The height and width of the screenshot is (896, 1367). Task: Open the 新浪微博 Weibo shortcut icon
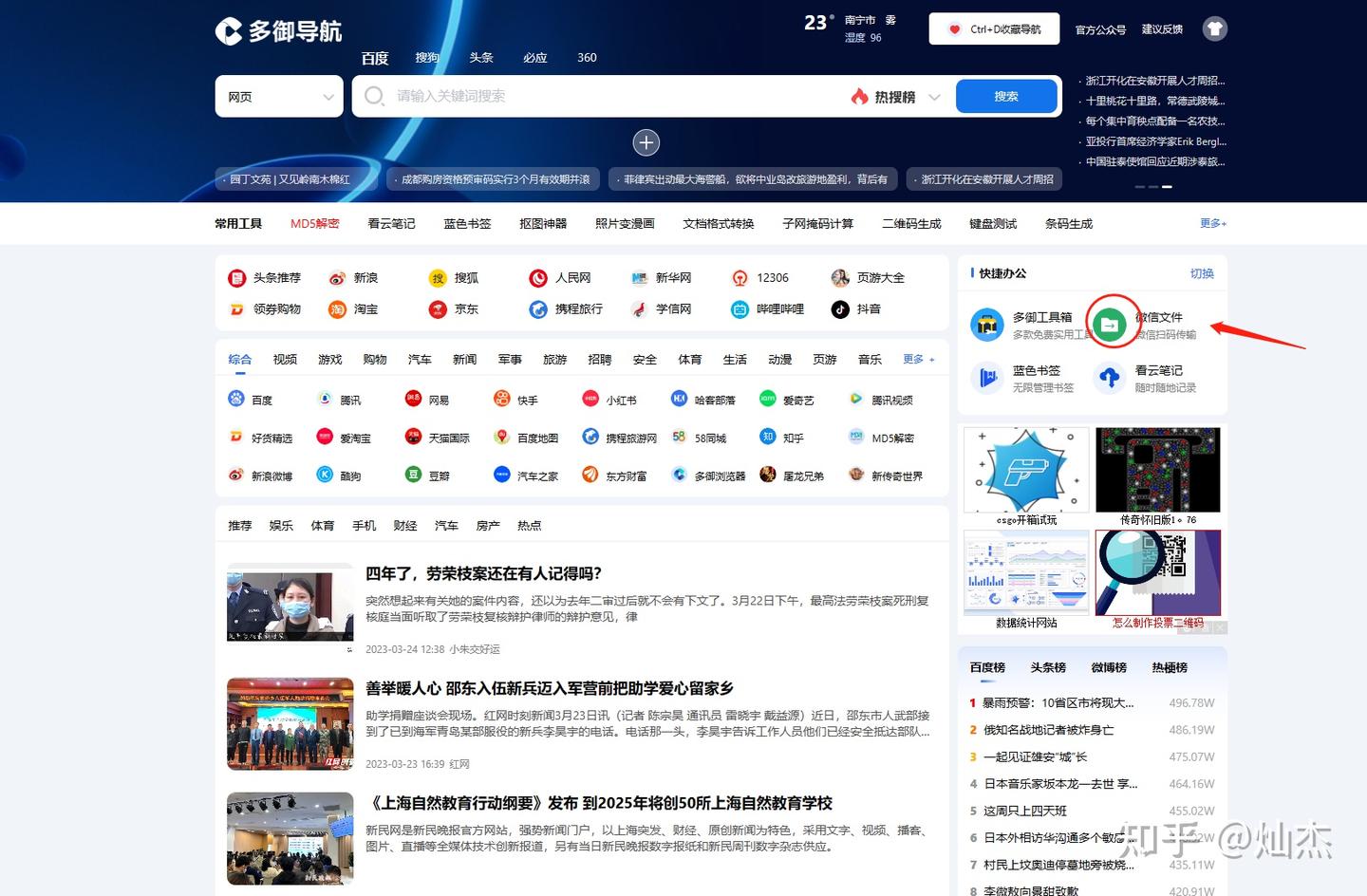[x=237, y=475]
